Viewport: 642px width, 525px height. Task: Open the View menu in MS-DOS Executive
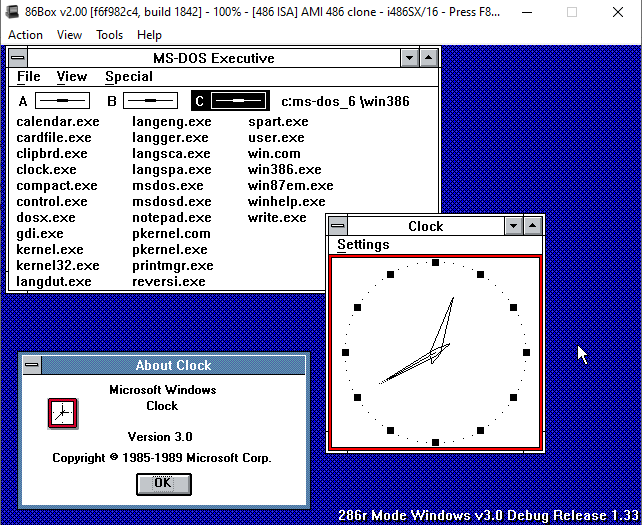click(71, 76)
